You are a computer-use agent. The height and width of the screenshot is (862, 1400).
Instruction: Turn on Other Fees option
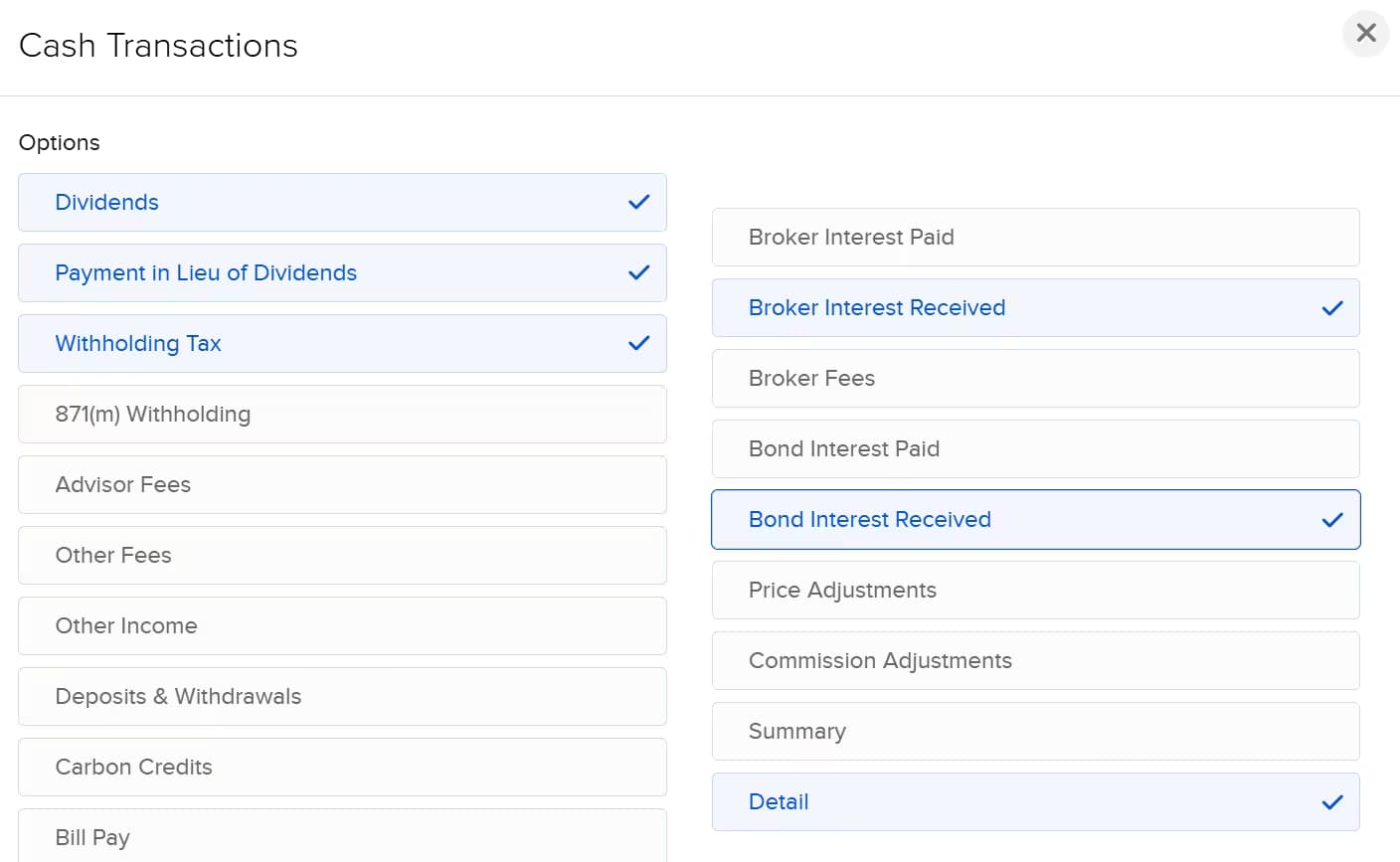click(x=342, y=556)
